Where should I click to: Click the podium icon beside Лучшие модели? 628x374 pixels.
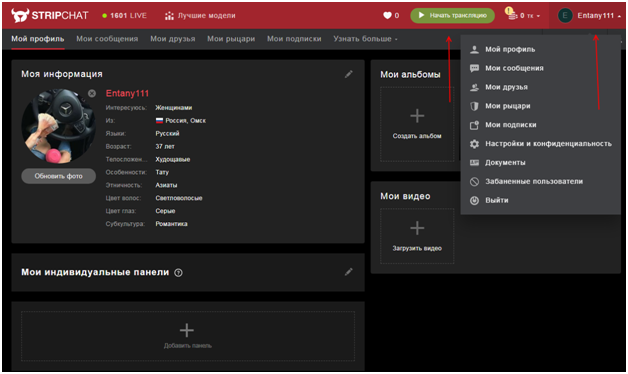169,16
